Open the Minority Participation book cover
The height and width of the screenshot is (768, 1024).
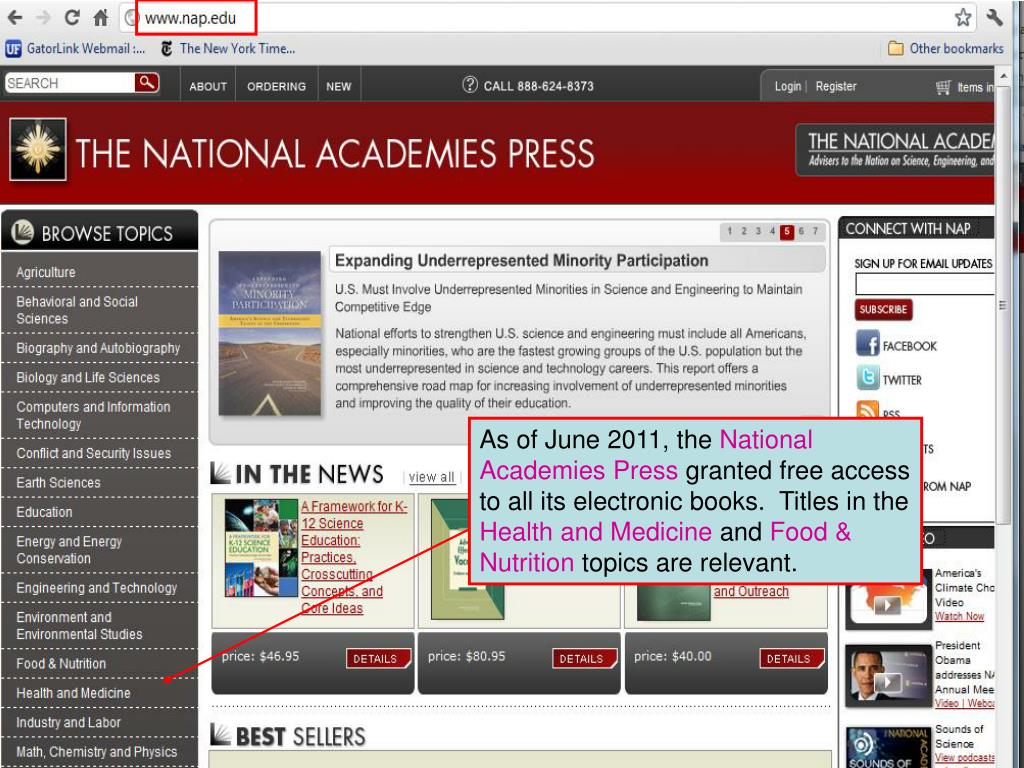pos(270,334)
